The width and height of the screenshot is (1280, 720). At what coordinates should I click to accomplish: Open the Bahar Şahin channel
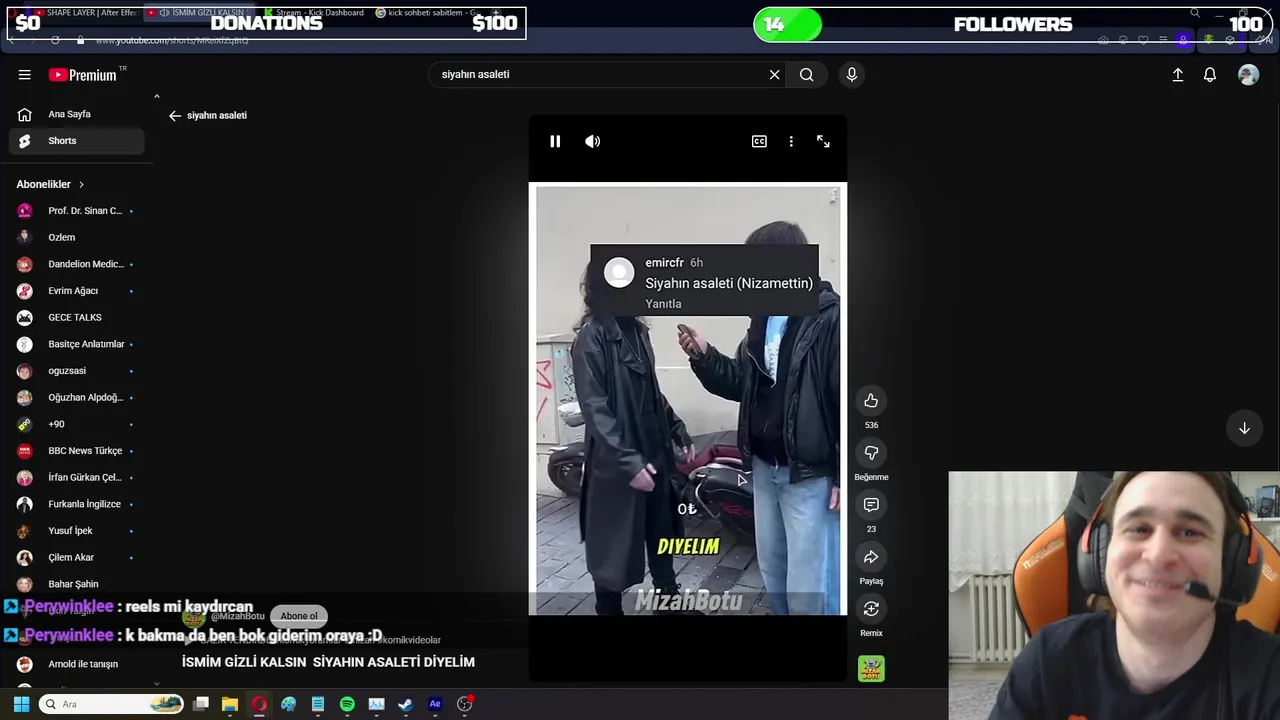pos(76,584)
